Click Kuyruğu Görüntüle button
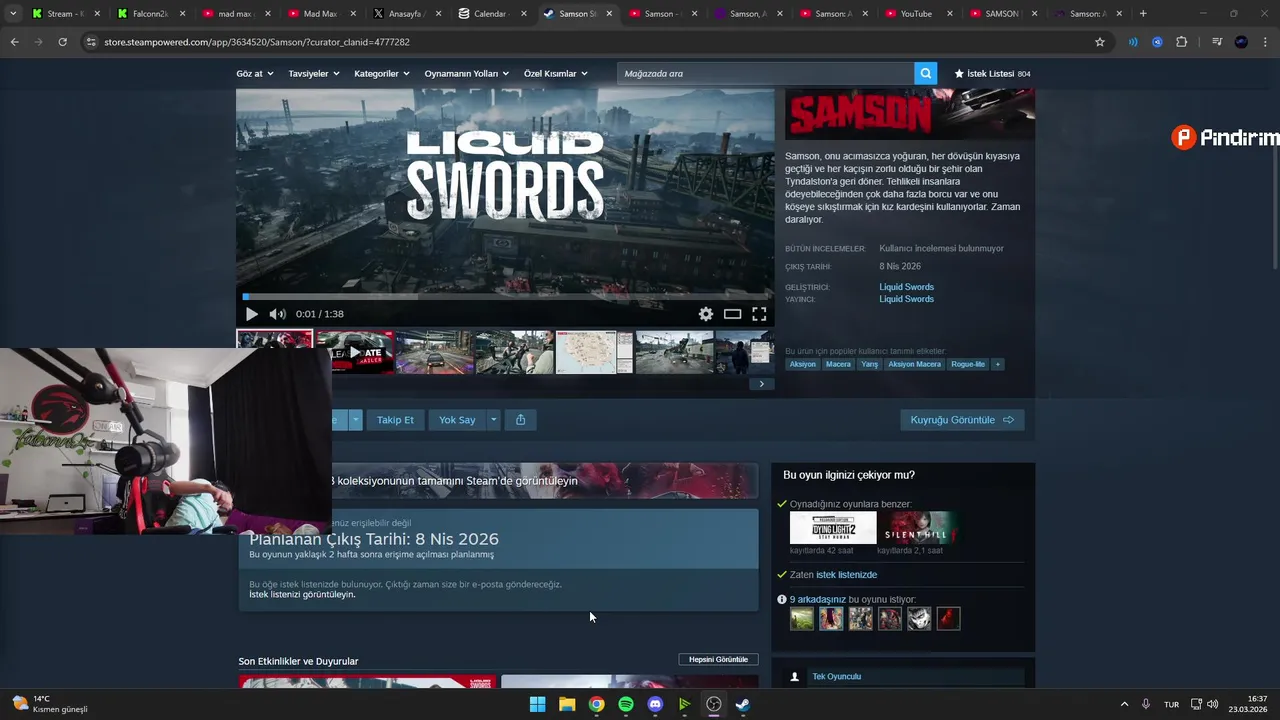 point(962,420)
